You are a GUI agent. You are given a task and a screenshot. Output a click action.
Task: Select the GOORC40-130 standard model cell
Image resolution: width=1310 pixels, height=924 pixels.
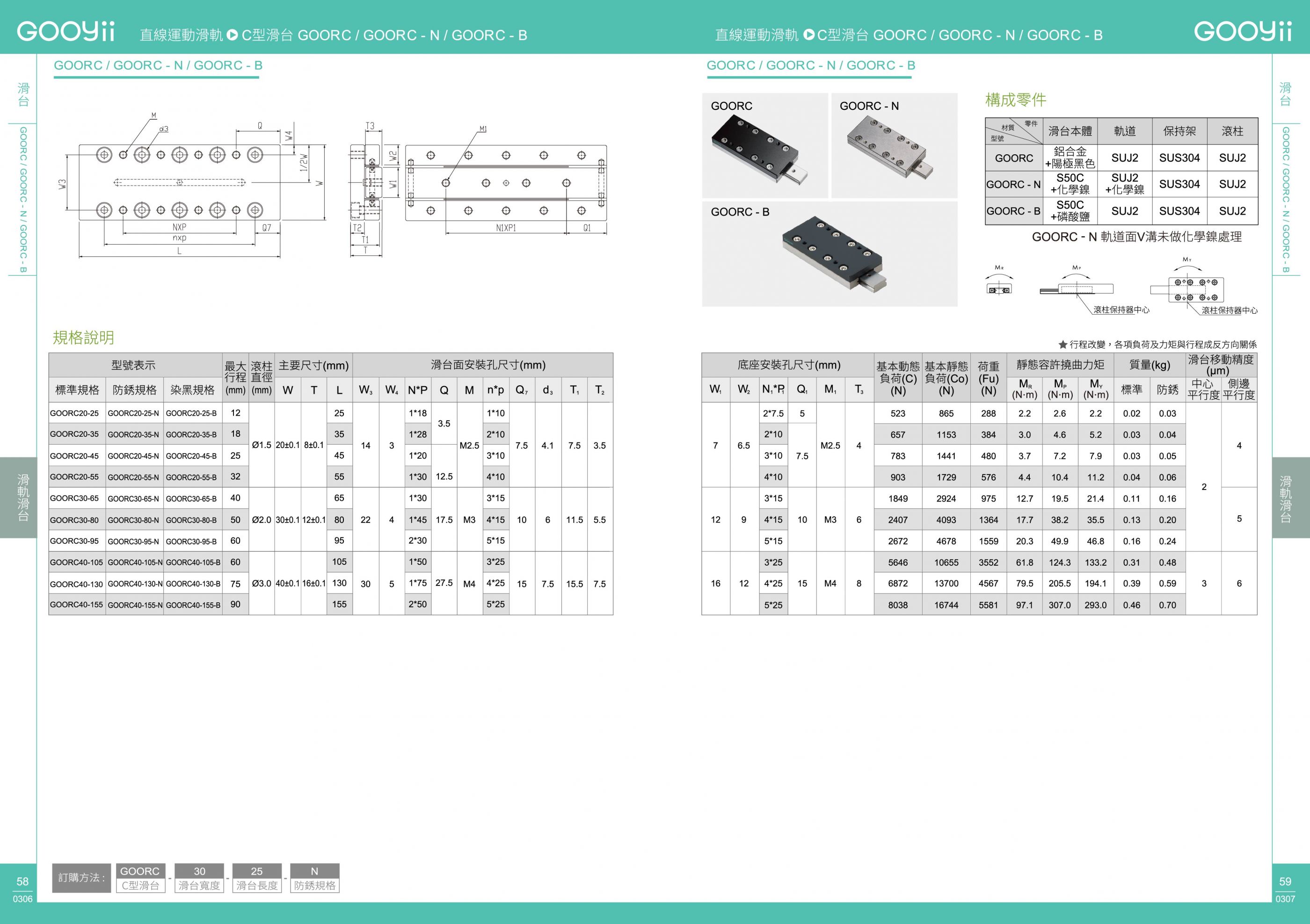(x=77, y=584)
